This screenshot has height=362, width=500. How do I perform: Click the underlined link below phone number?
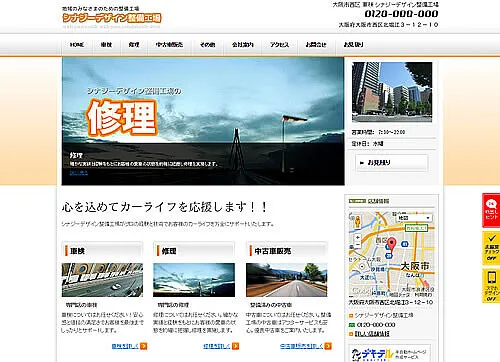pos(372,334)
